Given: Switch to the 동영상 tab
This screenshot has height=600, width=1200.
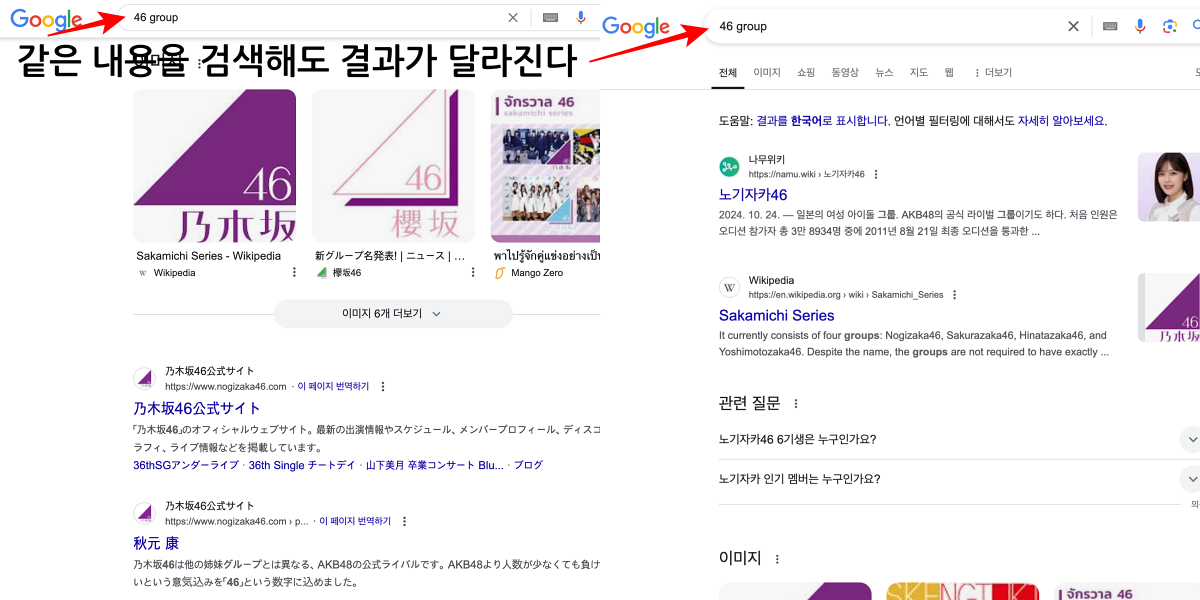Looking at the screenshot, I should click(x=845, y=72).
